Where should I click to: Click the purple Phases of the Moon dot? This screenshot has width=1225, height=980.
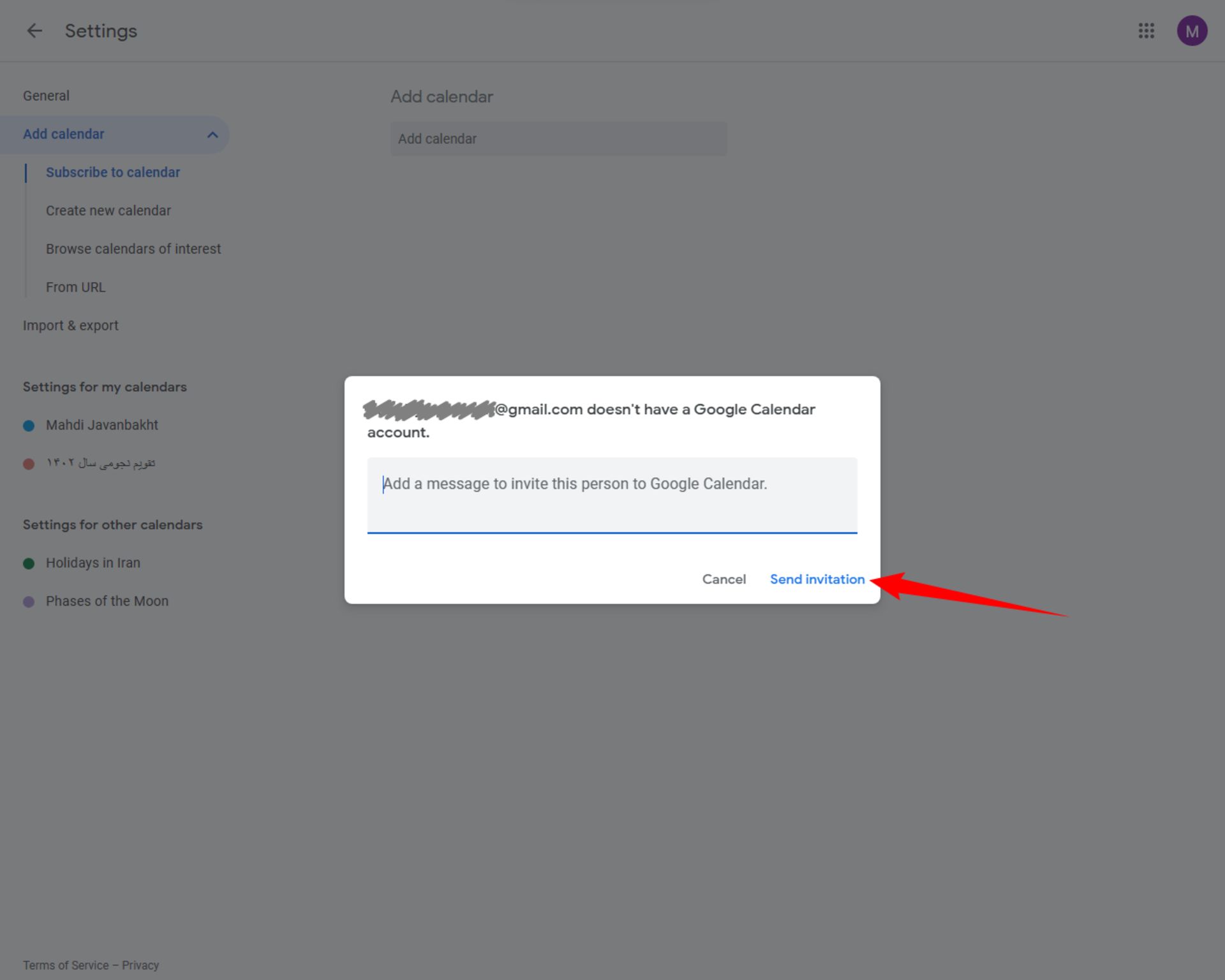click(x=29, y=602)
